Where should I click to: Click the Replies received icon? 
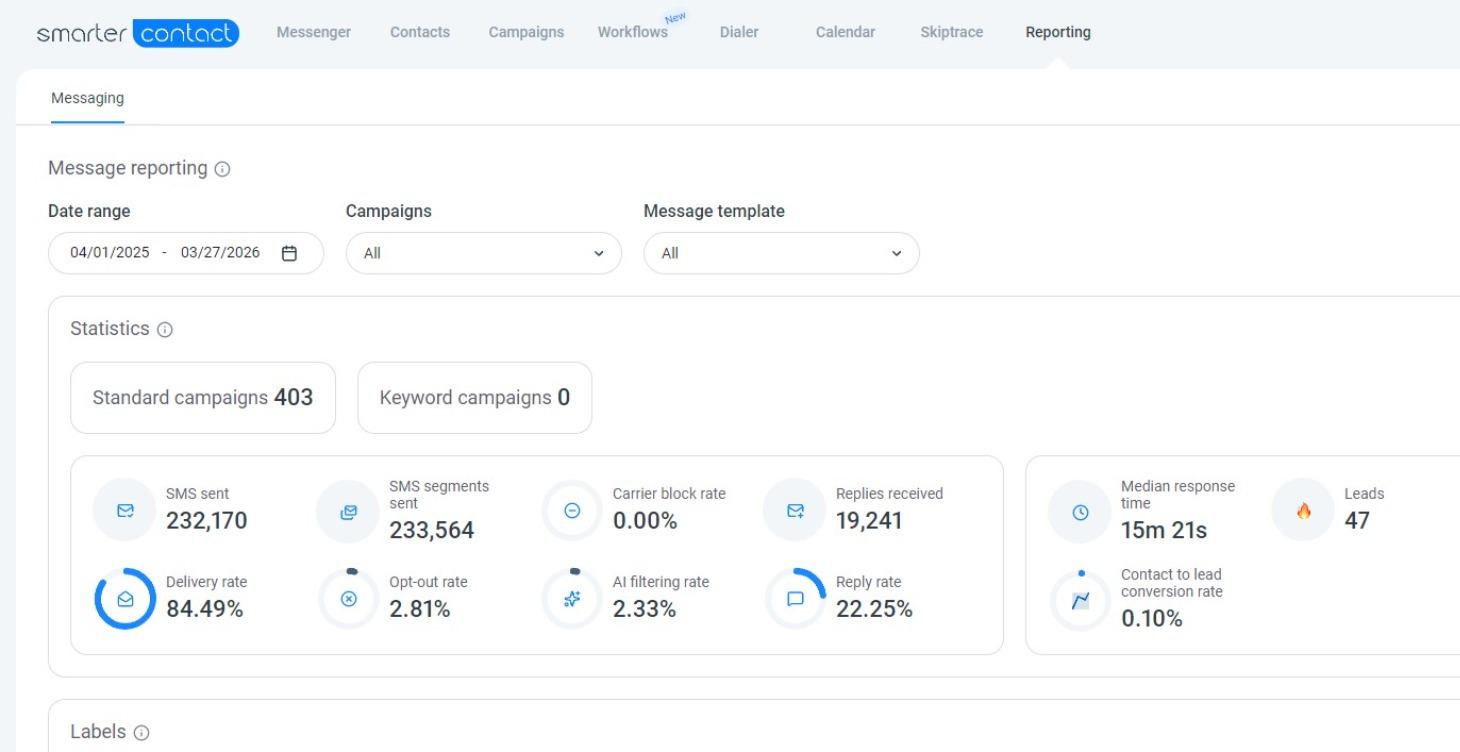pos(795,511)
